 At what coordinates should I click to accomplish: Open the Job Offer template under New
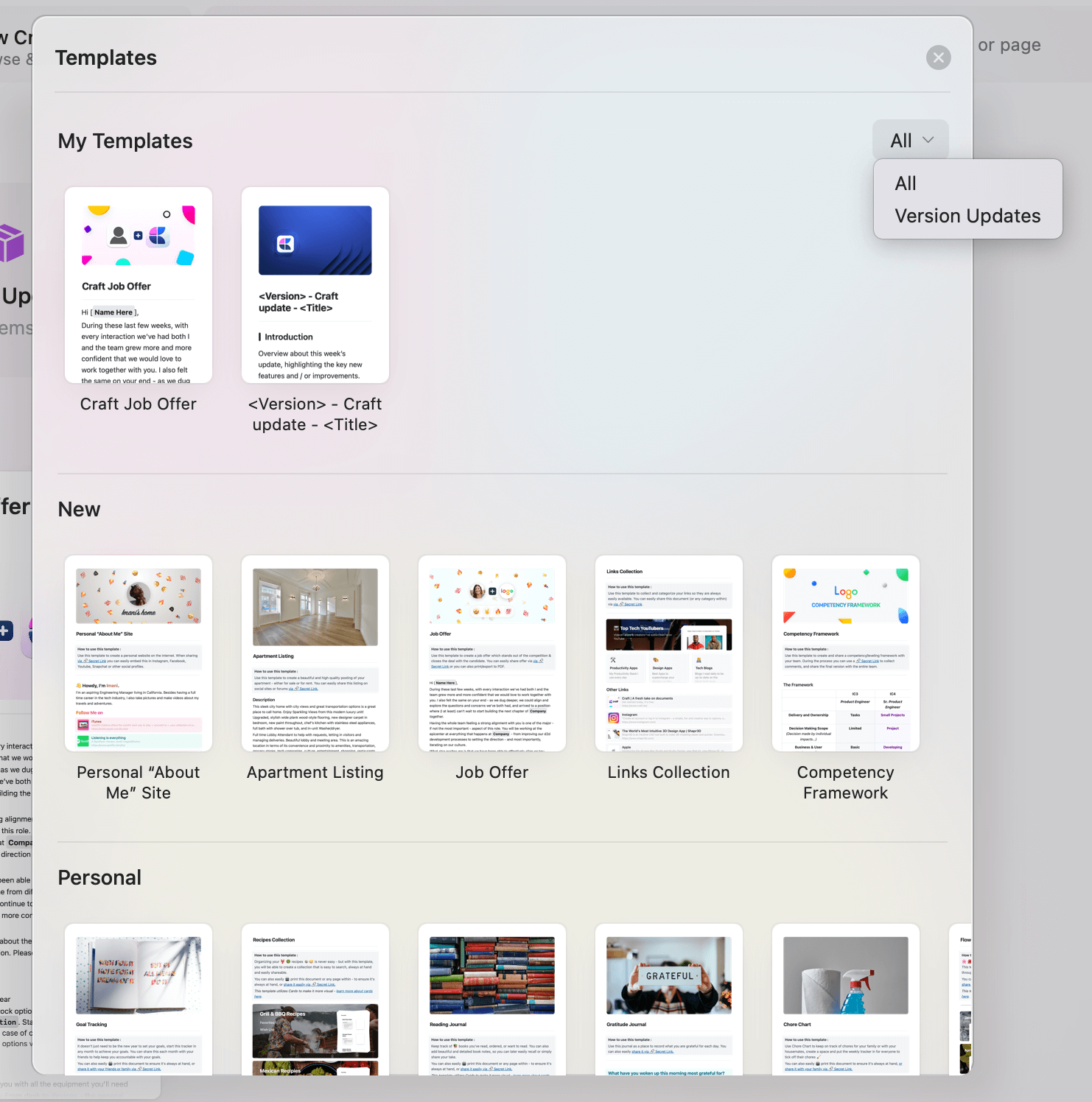[491, 653]
